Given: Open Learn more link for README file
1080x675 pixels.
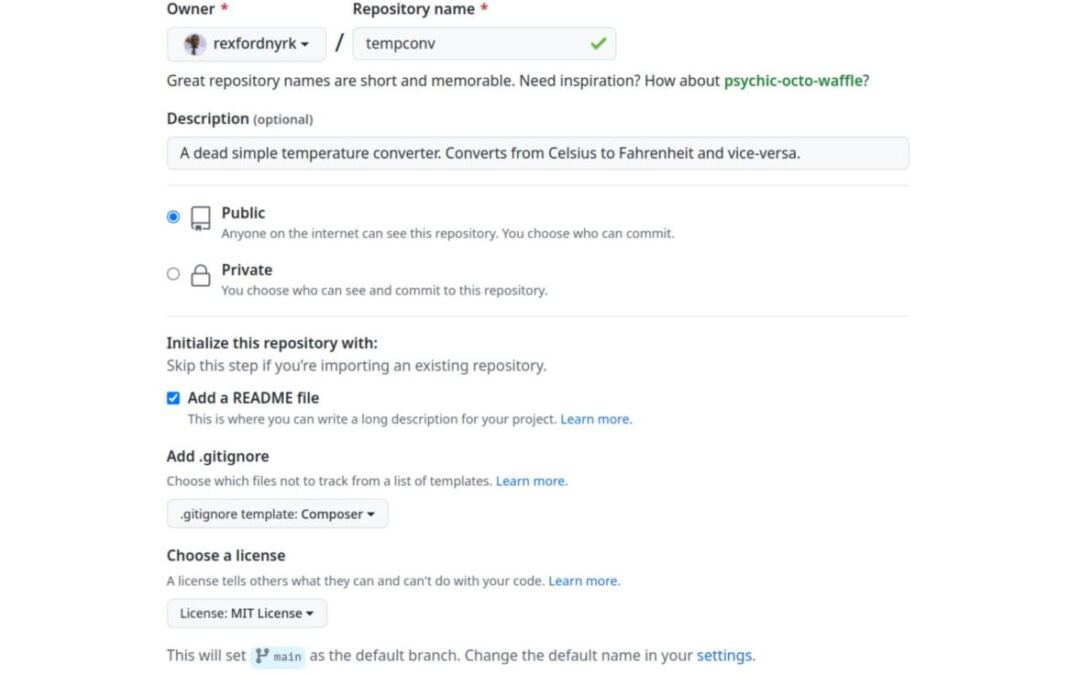Looking at the screenshot, I should pyautogui.click(x=595, y=419).
